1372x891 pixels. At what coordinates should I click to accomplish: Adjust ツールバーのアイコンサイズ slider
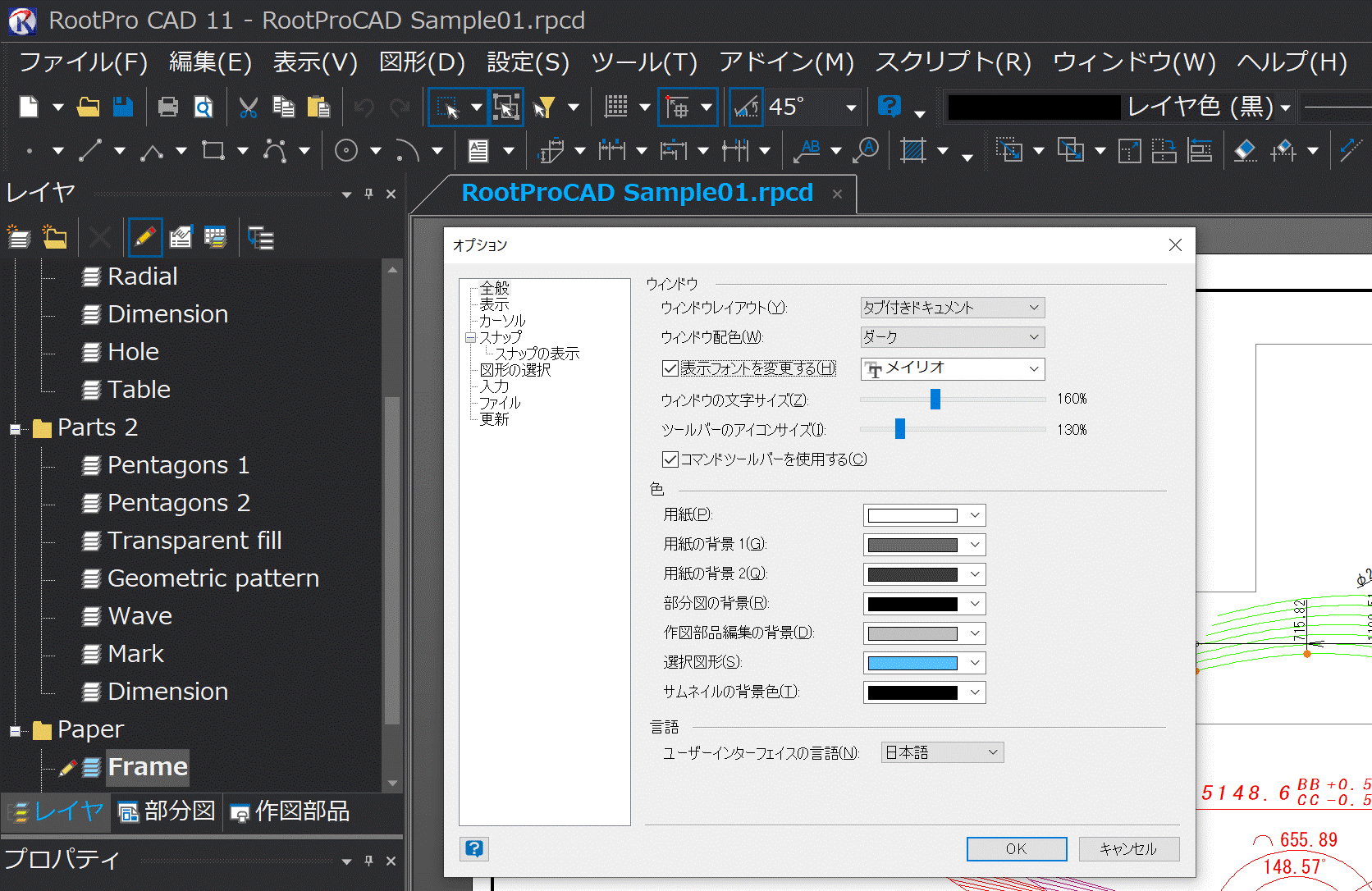click(900, 429)
